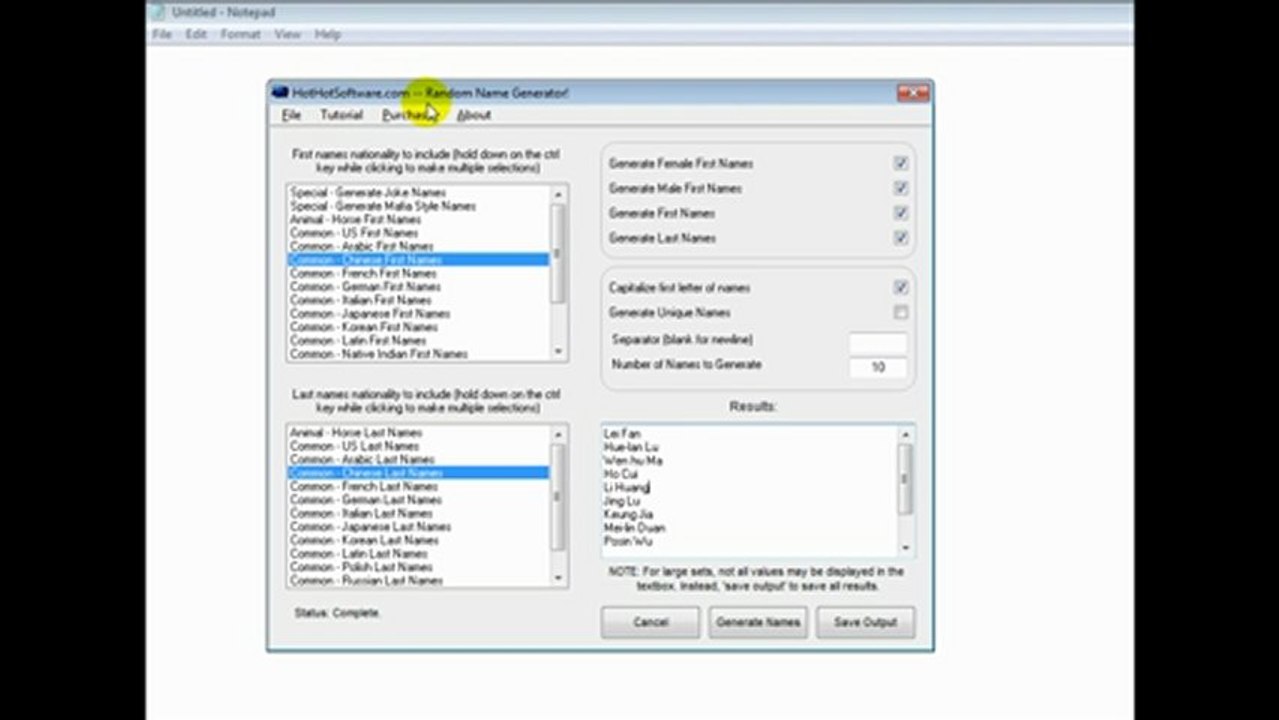Select Common - Chinese Last Names
Image resolution: width=1279 pixels, height=720 pixels.
pyautogui.click(x=418, y=473)
